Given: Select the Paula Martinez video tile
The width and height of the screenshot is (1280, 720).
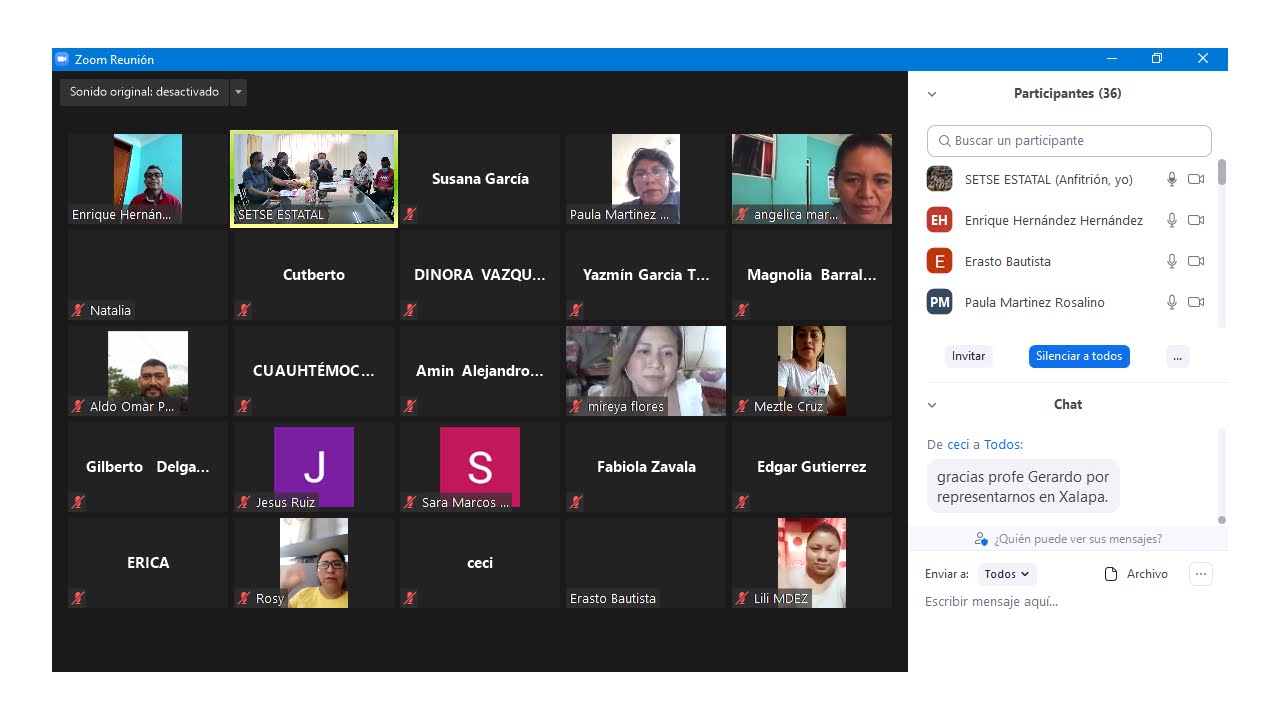Looking at the screenshot, I should click(x=646, y=179).
